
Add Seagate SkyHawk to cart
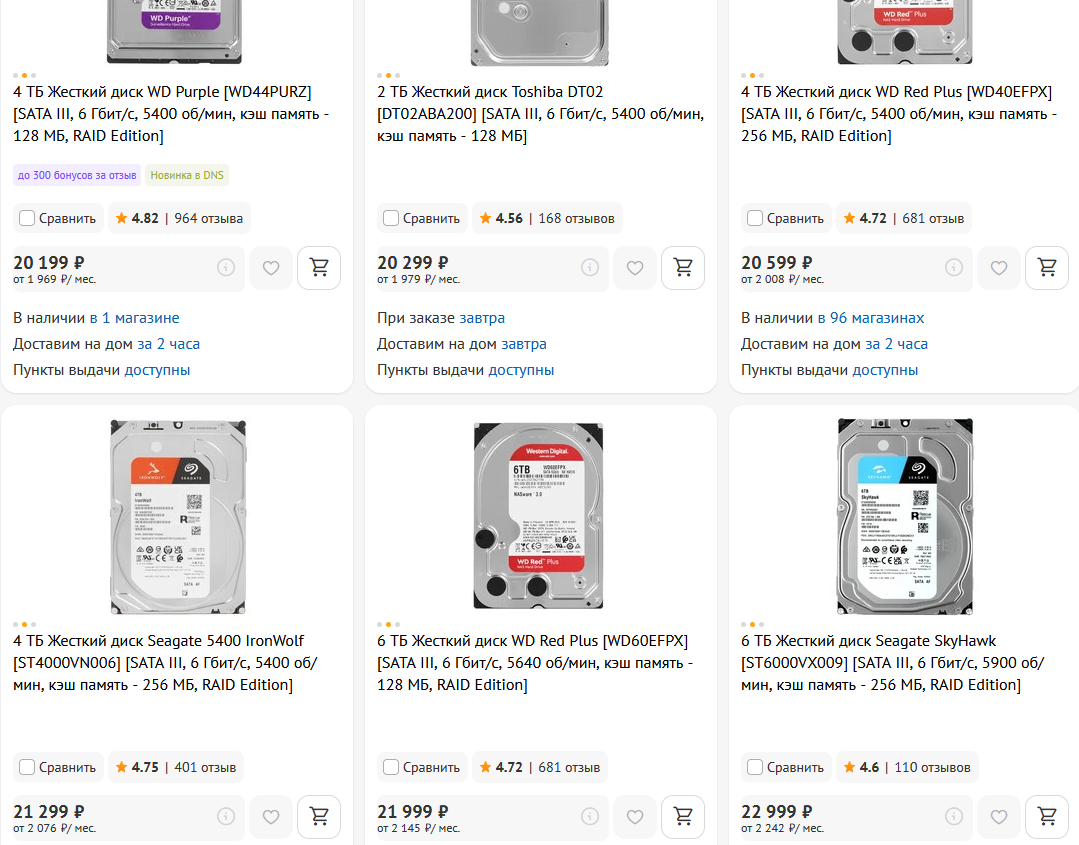(1047, 817)
